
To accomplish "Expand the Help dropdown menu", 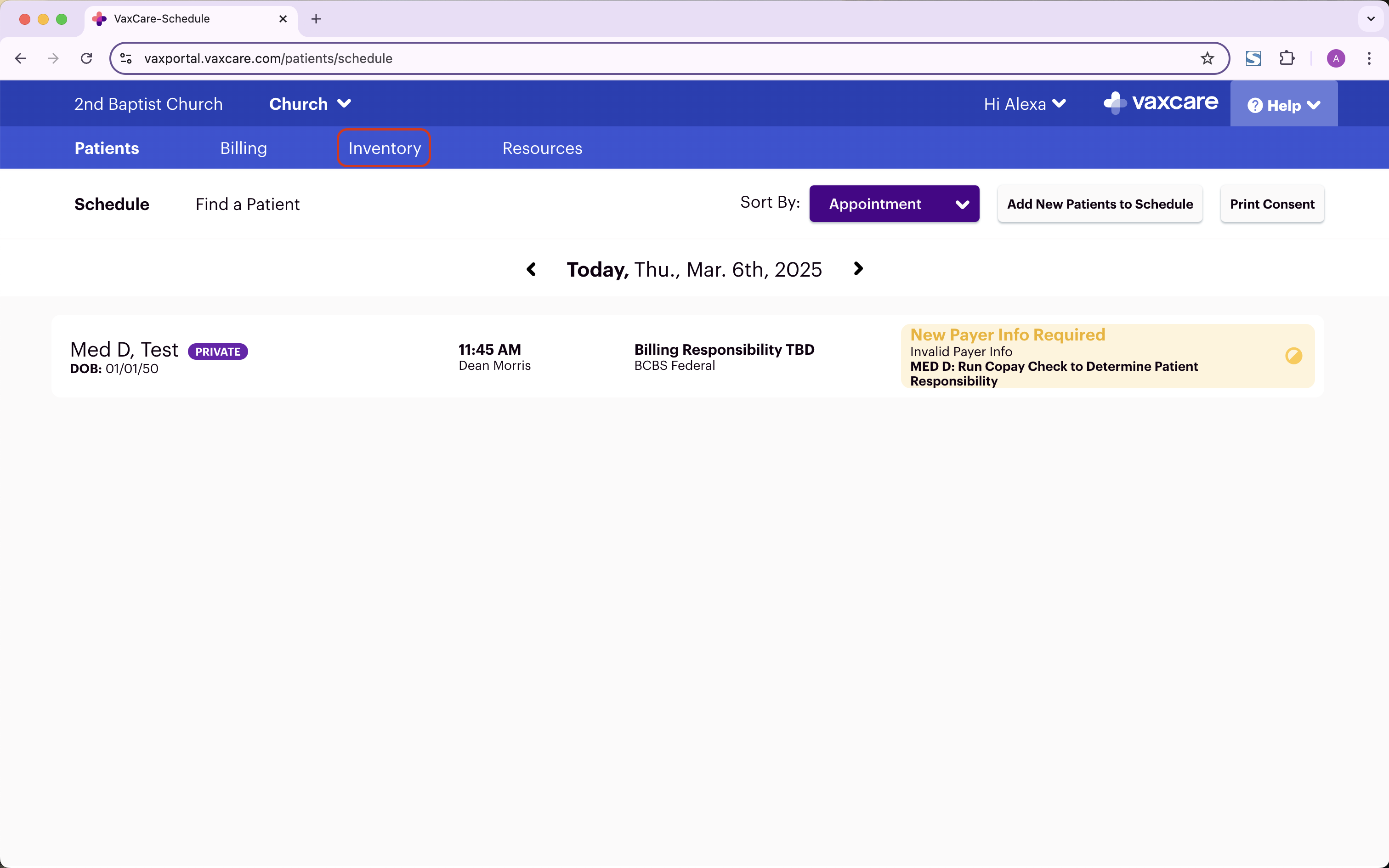I will click(1283, 105).
